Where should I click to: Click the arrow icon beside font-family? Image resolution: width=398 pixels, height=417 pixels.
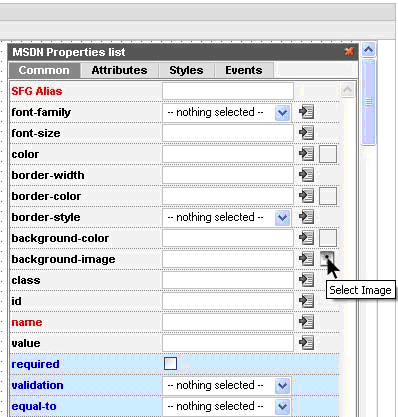pyautogui.click(x=306, y=112)
